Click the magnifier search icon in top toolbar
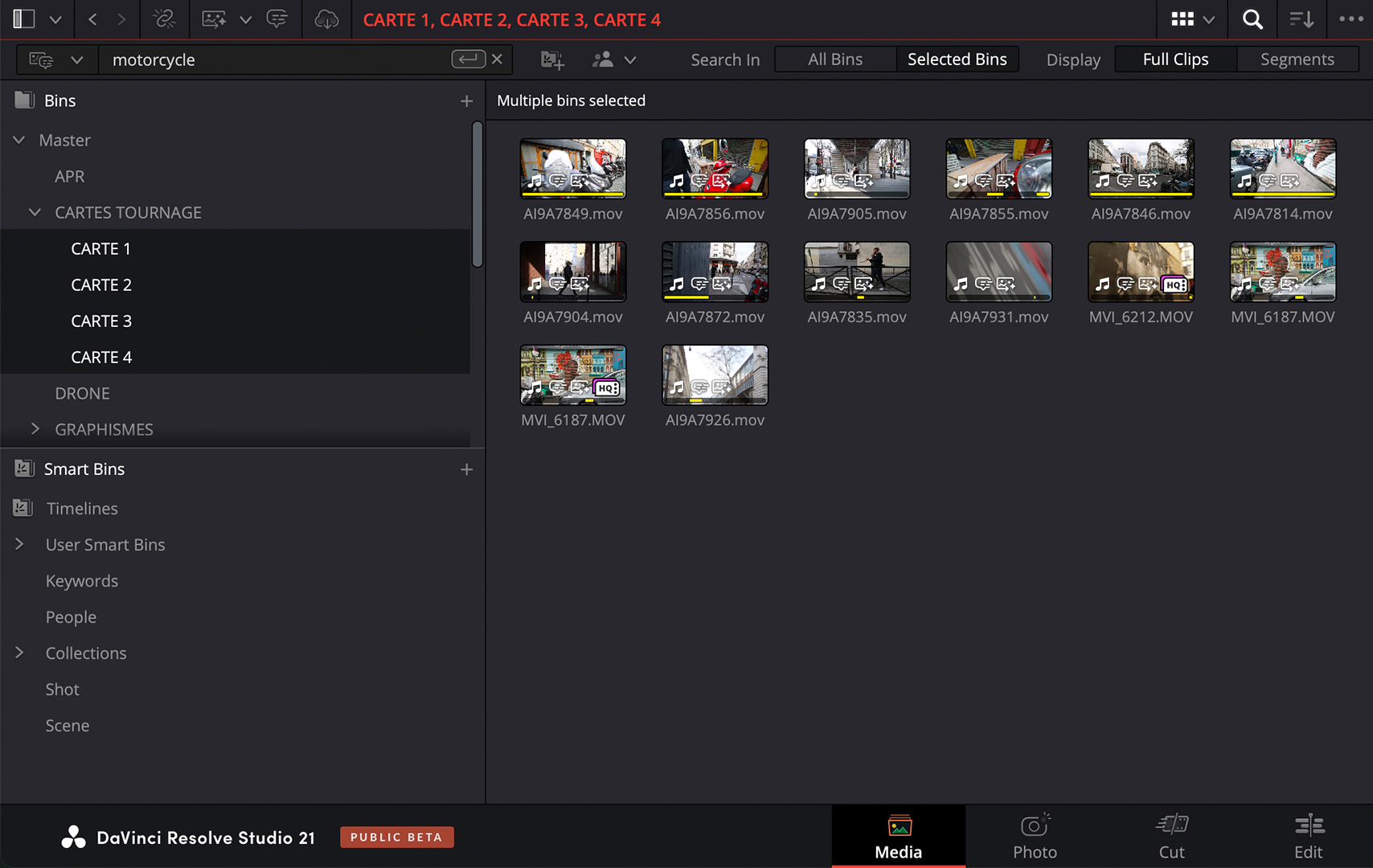 [x=1252, y=19]
